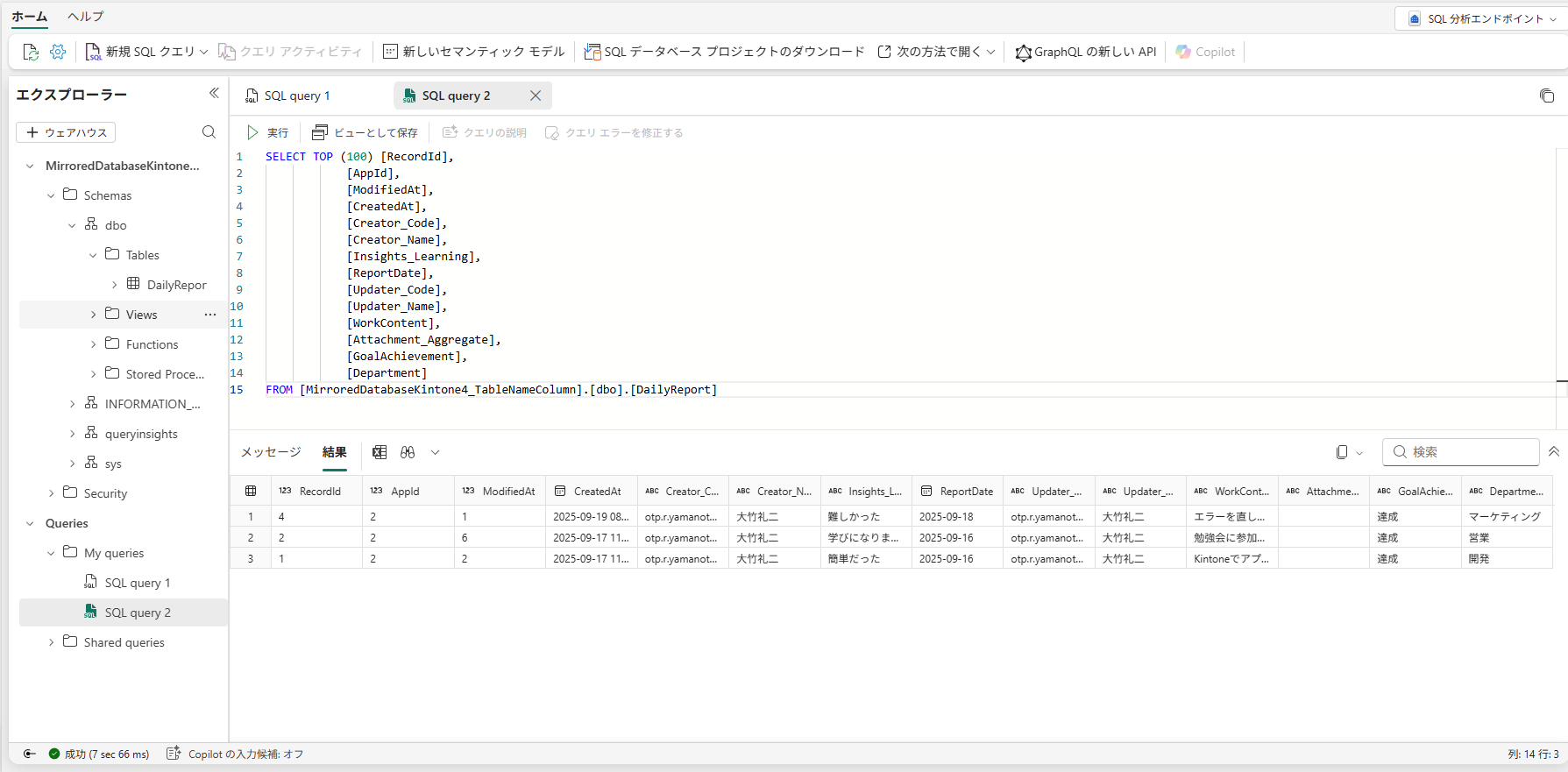This screenshot has width=1568, height=772.
Task: Click the binoculars explore icon in results
Action: pyautogui.click(x=408, y=452)
